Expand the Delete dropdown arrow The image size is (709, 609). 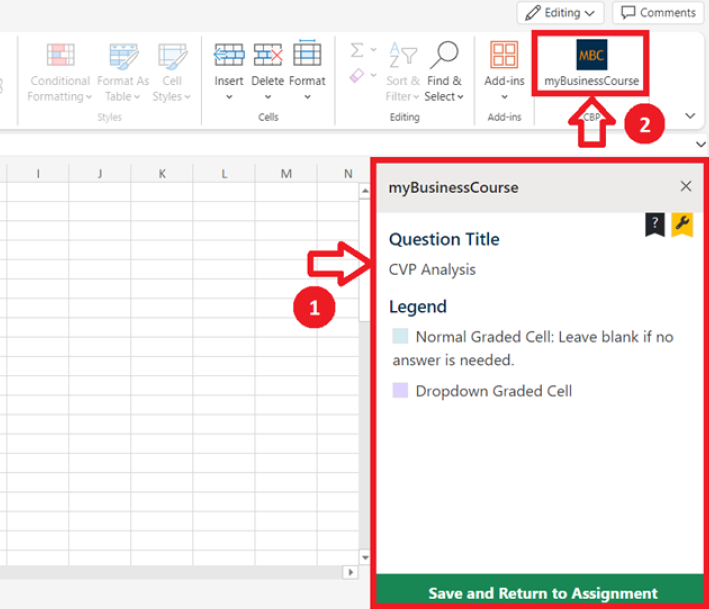(x=268, y=97)
